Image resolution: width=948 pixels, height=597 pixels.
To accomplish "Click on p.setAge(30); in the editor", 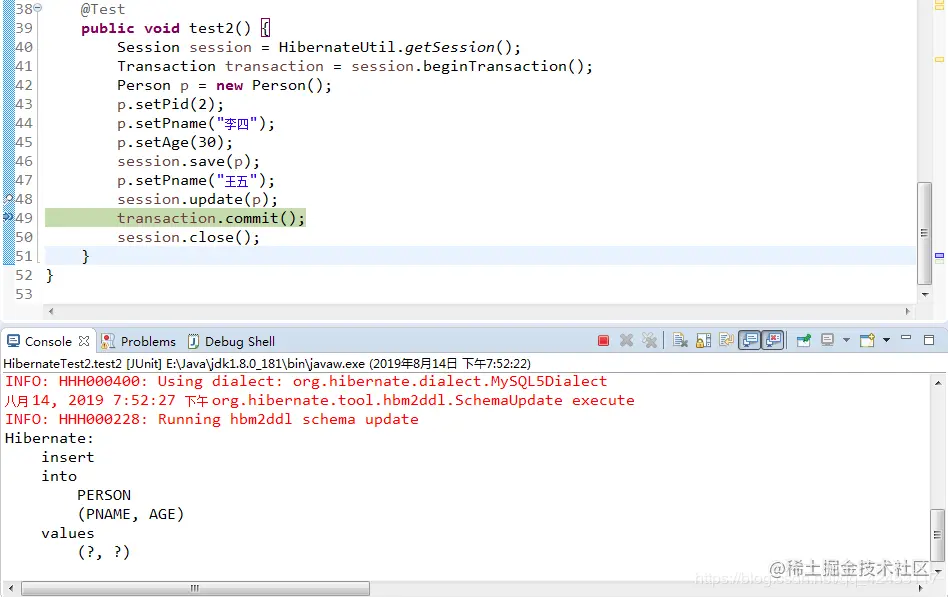I will (x=175, y=142).
